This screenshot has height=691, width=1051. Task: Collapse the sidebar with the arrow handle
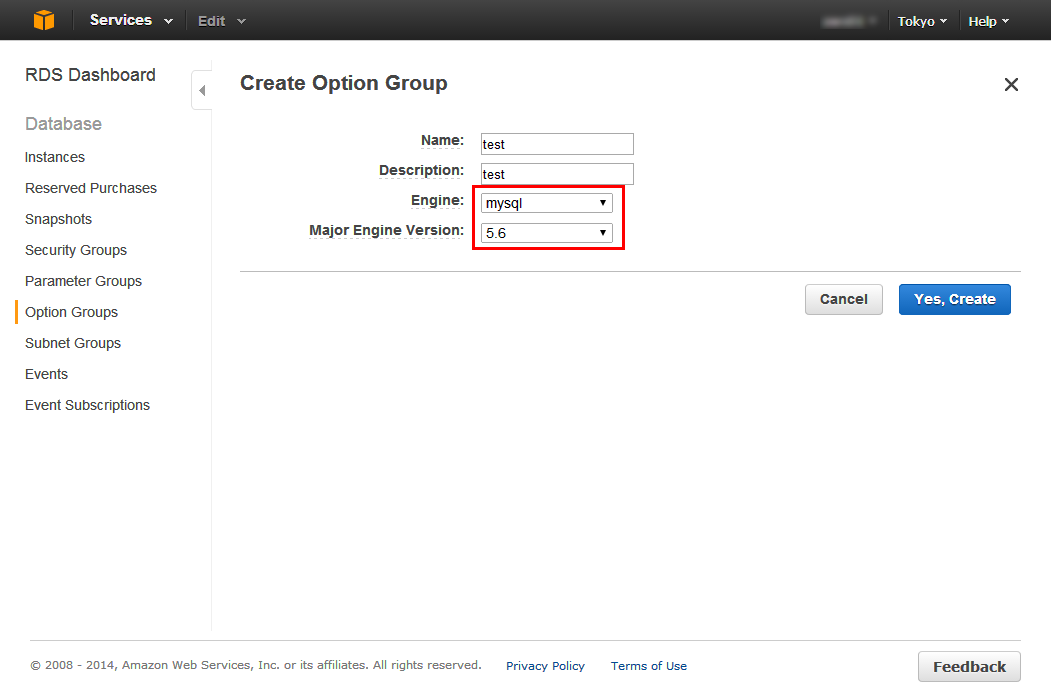202,90
